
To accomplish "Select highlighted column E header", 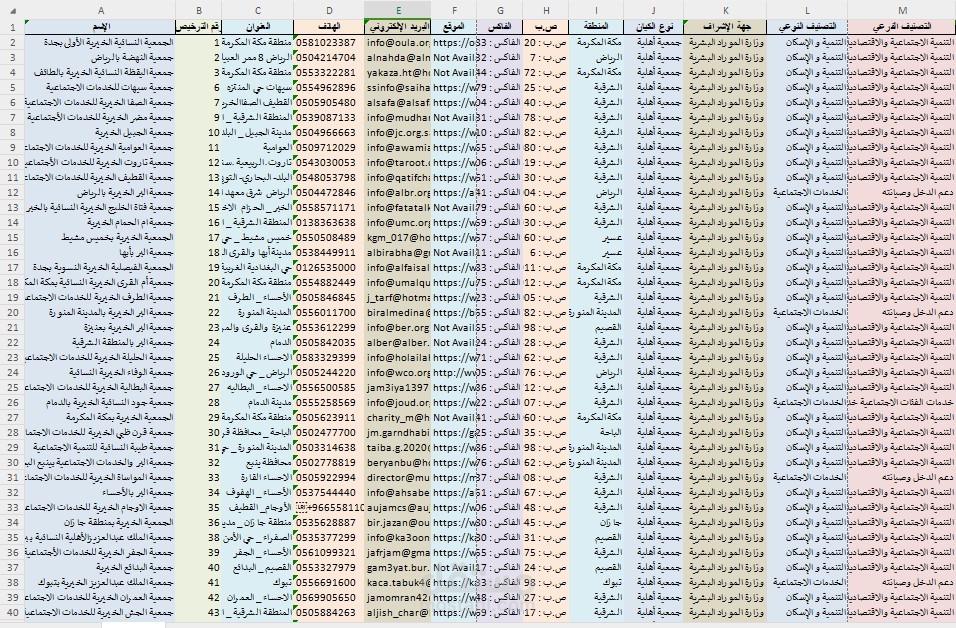I will click(x=398, y=10).
